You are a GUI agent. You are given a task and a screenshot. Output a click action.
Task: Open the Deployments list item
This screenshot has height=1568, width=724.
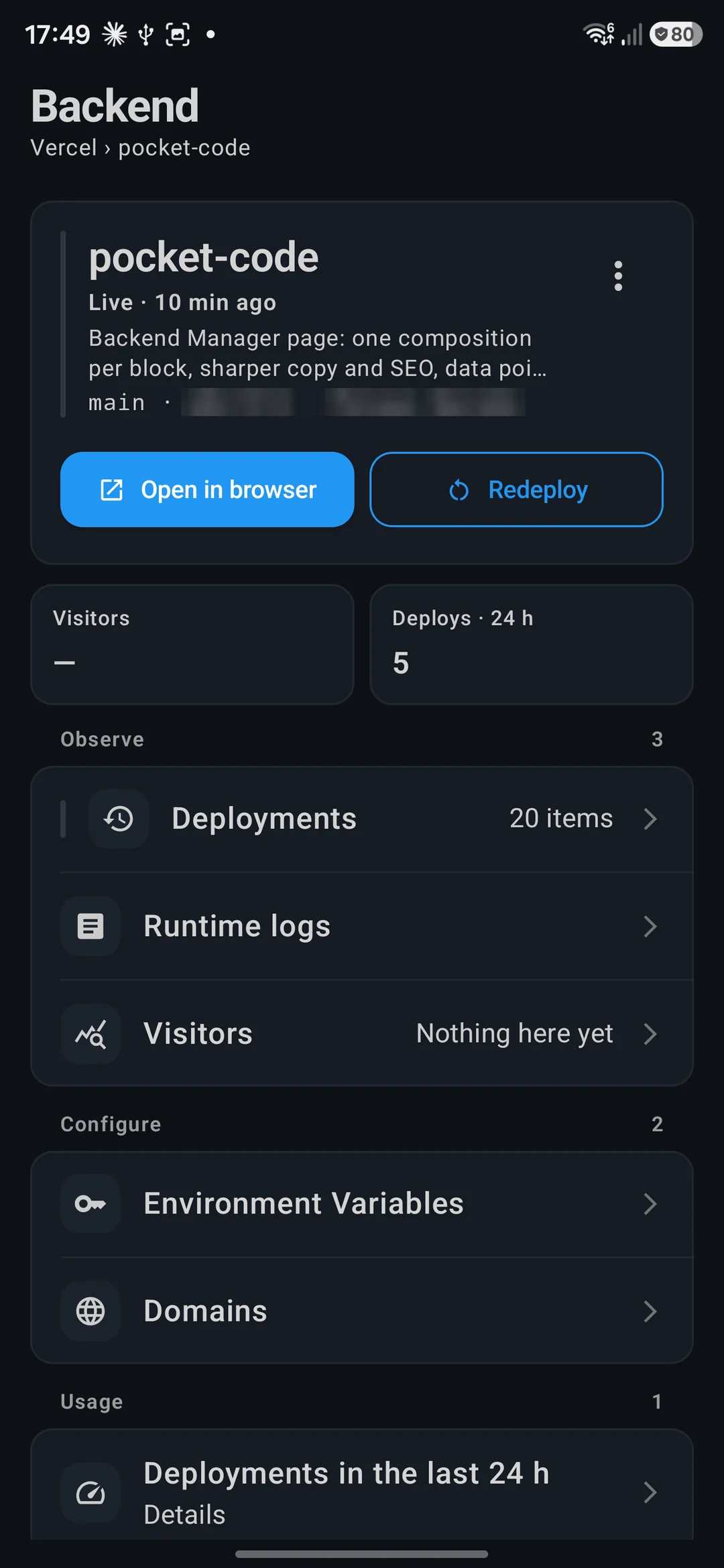coord(362,819)
